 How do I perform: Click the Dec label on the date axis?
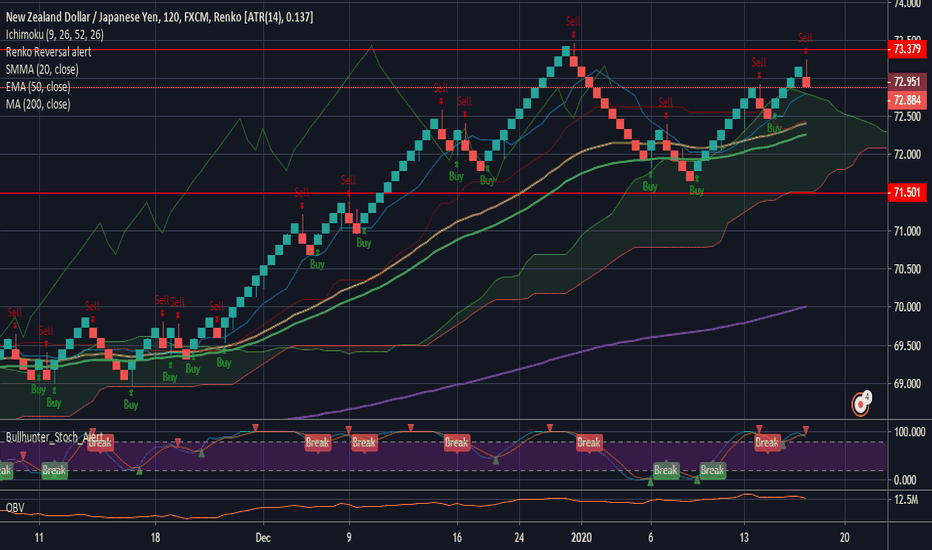(x=262, y=536)
